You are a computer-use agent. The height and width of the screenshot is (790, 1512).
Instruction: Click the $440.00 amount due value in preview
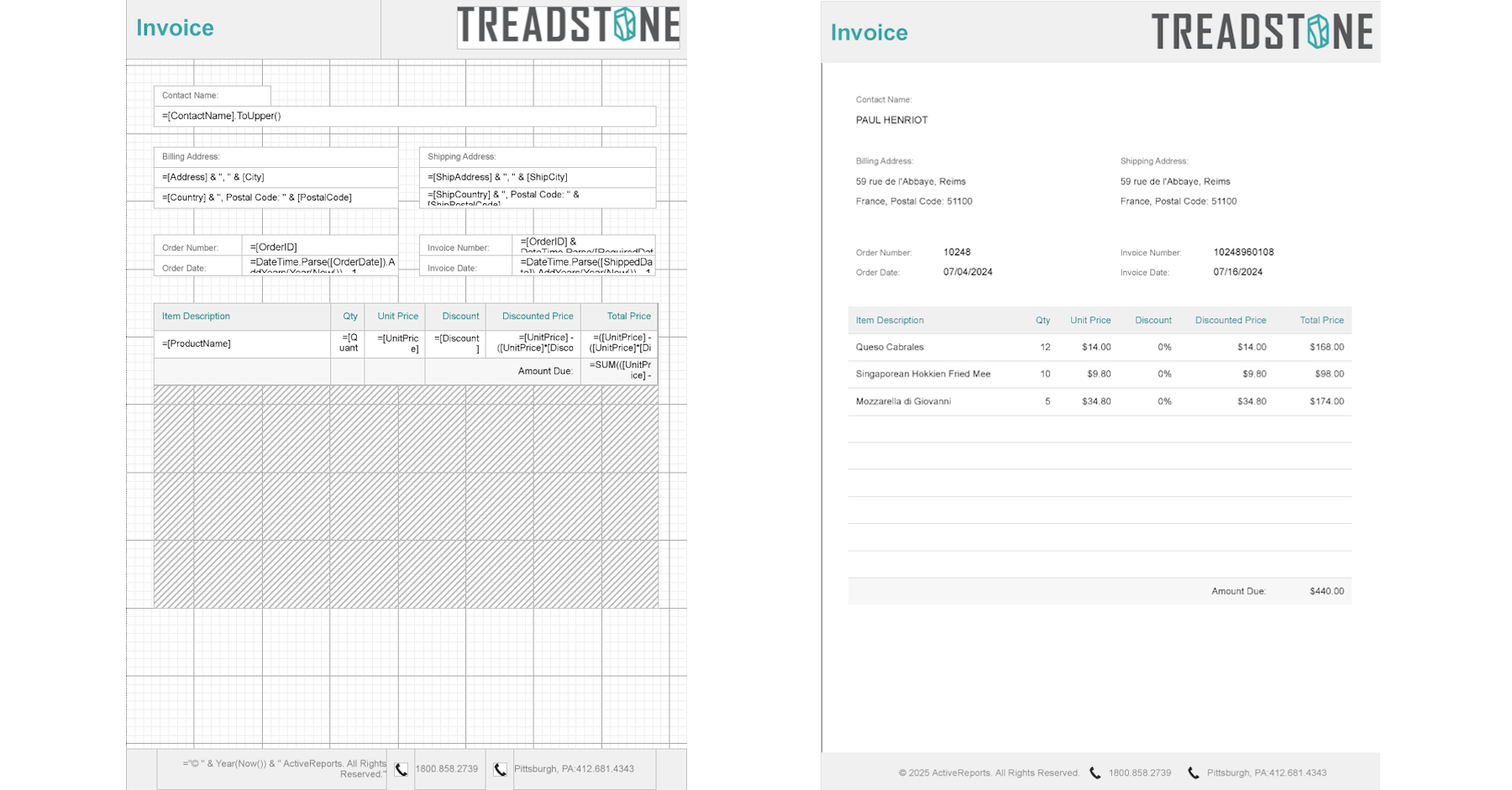[1326, 591]
